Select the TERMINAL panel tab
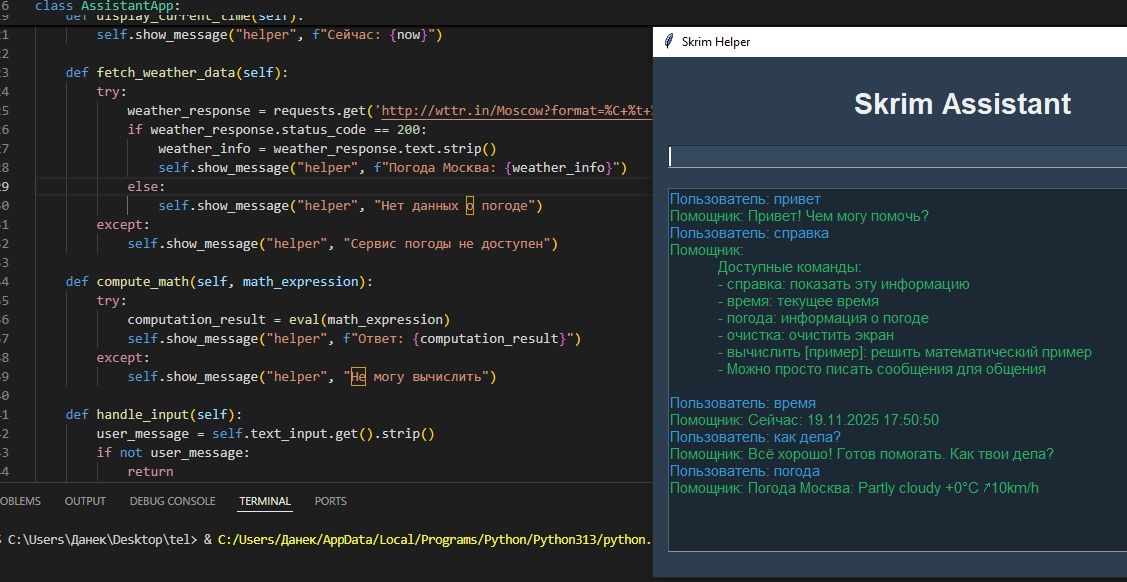Image resolution: width=1127 pixels, height=582 pixels. [x=265, y=501]
